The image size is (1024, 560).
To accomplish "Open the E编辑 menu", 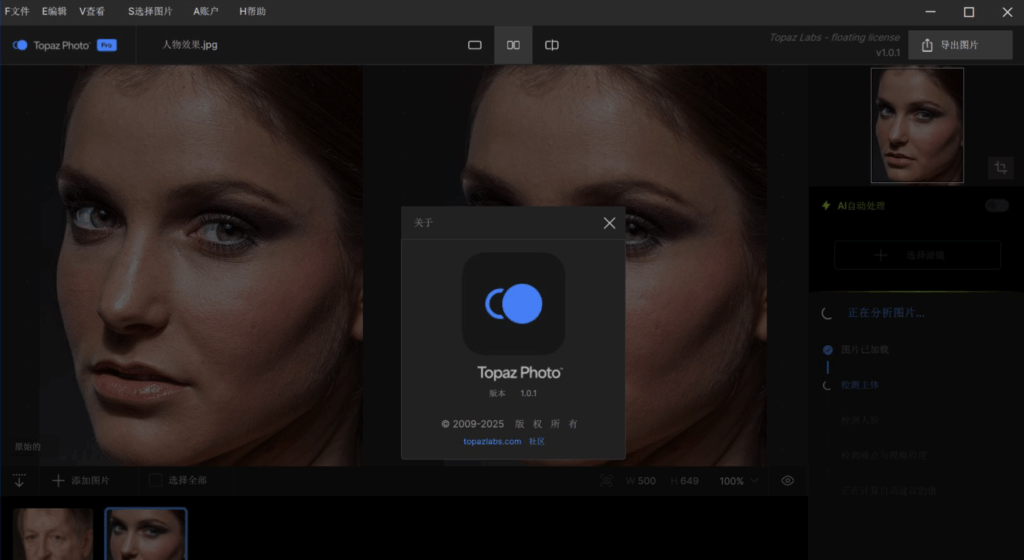I will coord(54,11).
